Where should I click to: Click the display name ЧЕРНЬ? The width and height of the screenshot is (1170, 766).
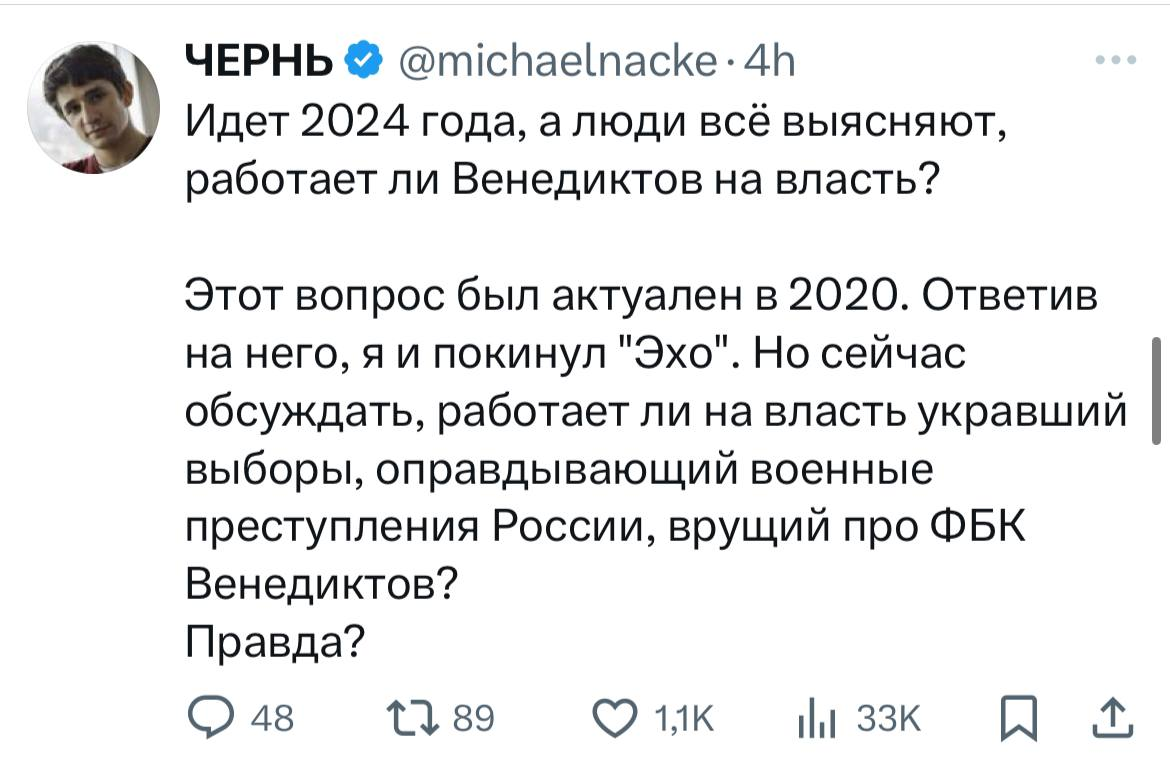(261, 65)
